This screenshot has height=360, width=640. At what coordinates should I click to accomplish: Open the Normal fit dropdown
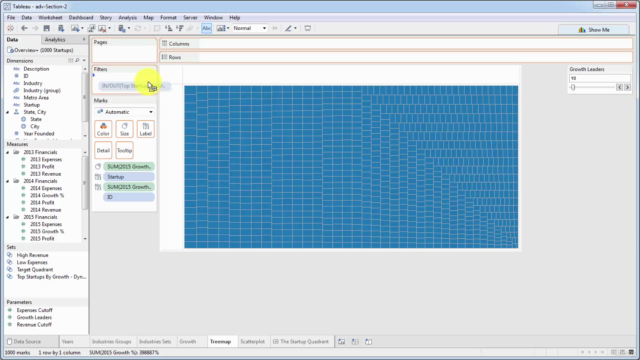click(249, 28)
